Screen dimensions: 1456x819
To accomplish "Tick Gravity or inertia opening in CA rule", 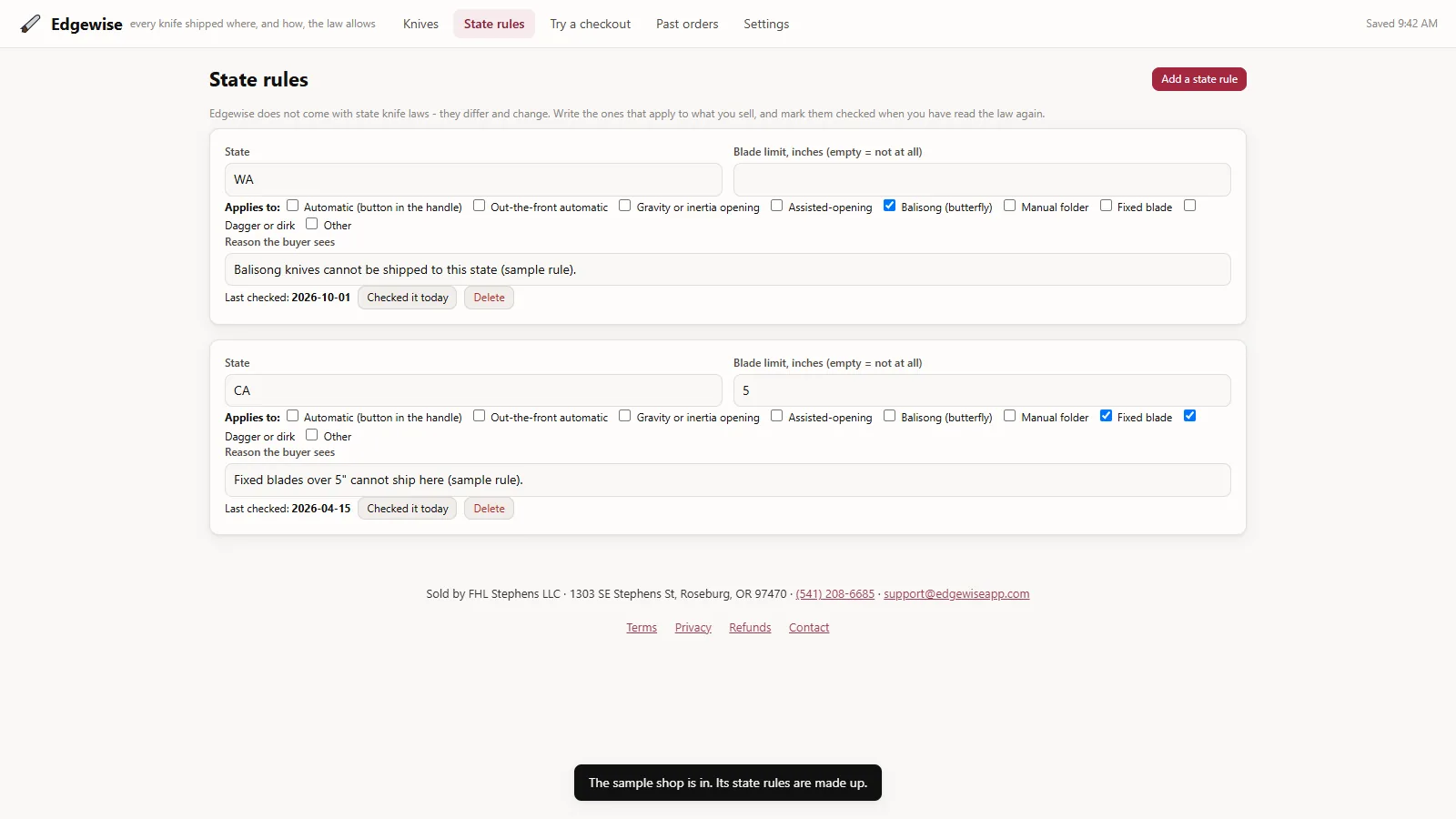I will point(624,416).
